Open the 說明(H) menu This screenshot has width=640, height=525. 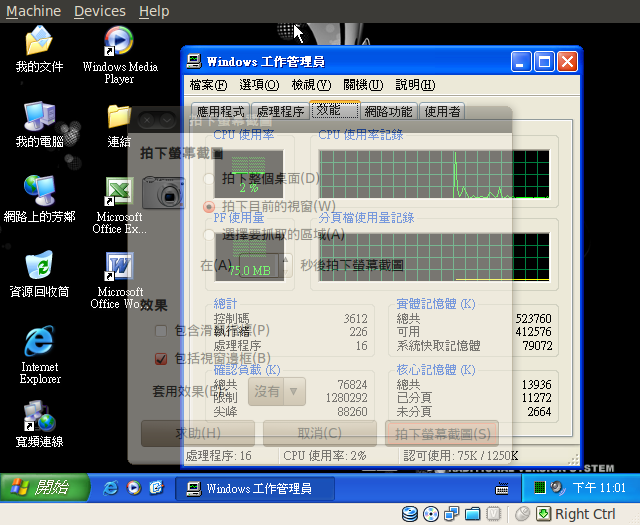click(415, 85)
